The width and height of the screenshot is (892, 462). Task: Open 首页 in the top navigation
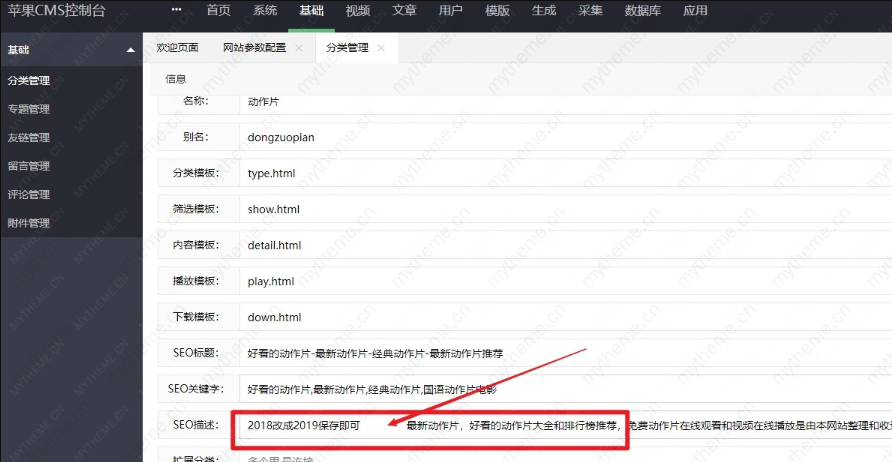[218, 11]
